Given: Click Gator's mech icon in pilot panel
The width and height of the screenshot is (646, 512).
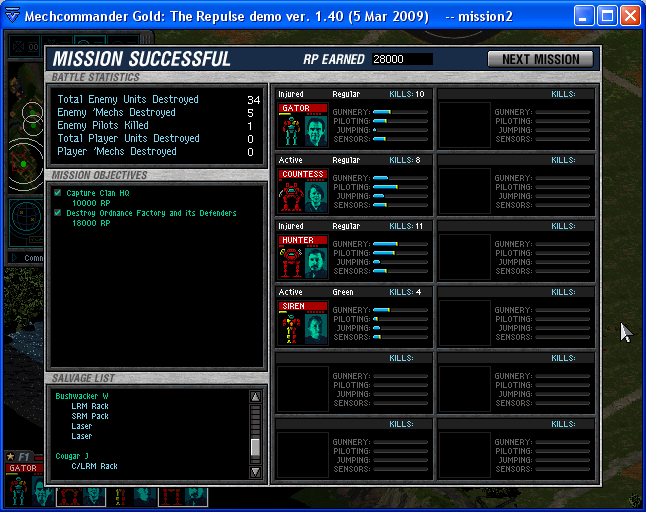Looking at the screenshot, I should [x=292, y=130].
